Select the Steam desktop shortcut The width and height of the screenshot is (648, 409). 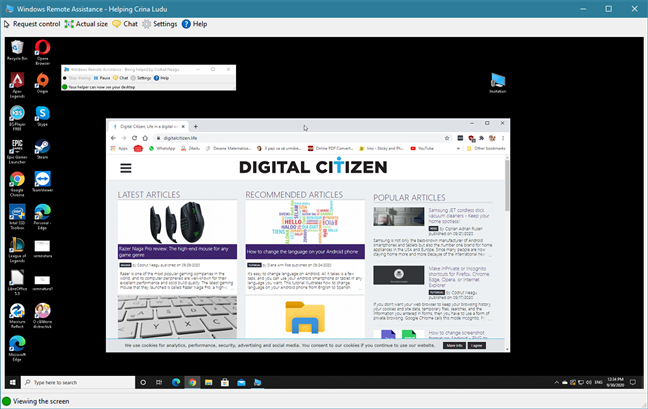(42, 149)
